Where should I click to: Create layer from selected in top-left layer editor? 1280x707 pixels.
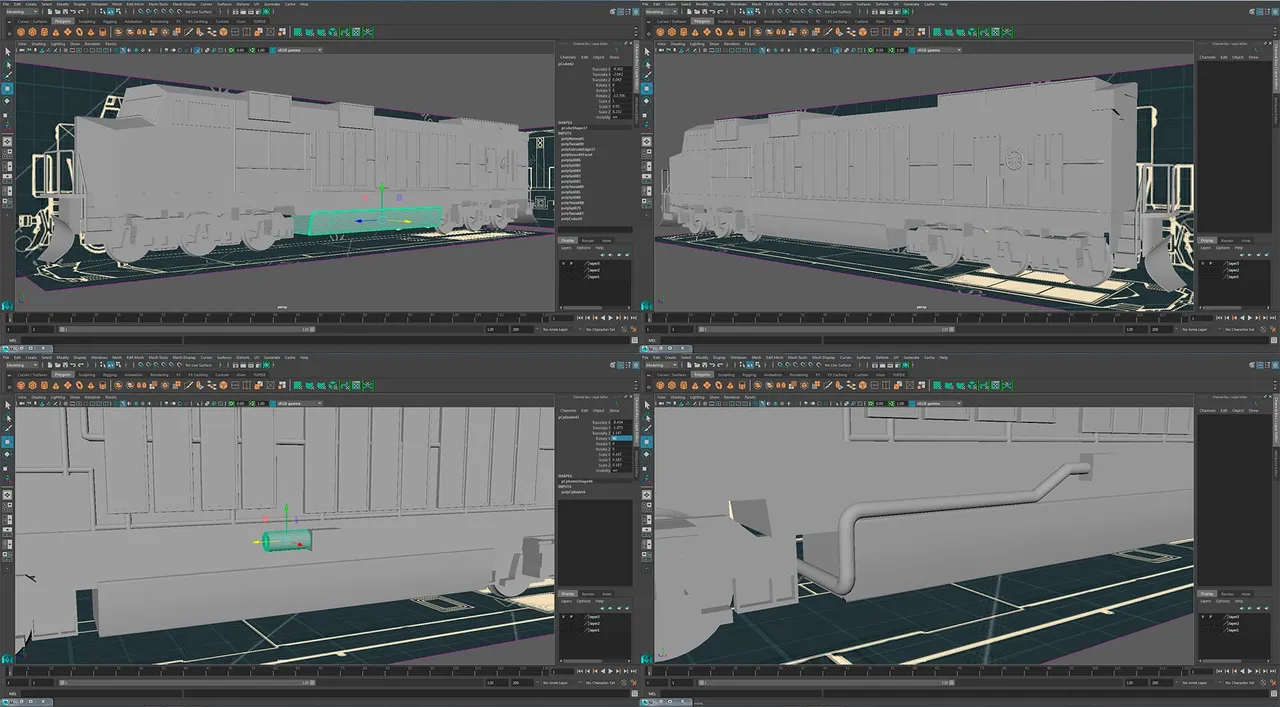tap(627, 255)
